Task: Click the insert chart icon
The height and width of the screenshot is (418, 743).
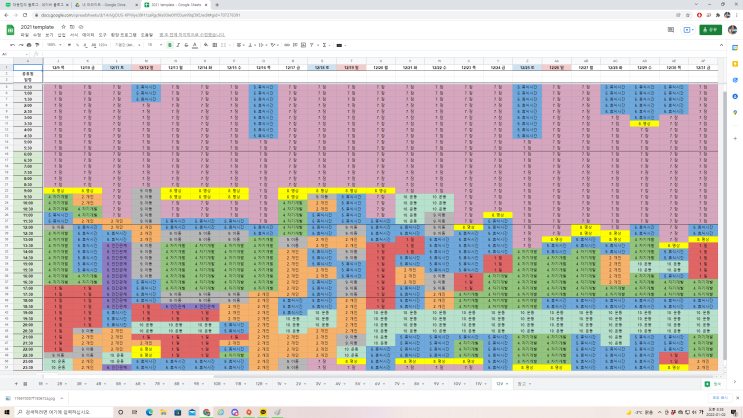Action: tap(303, 45)
